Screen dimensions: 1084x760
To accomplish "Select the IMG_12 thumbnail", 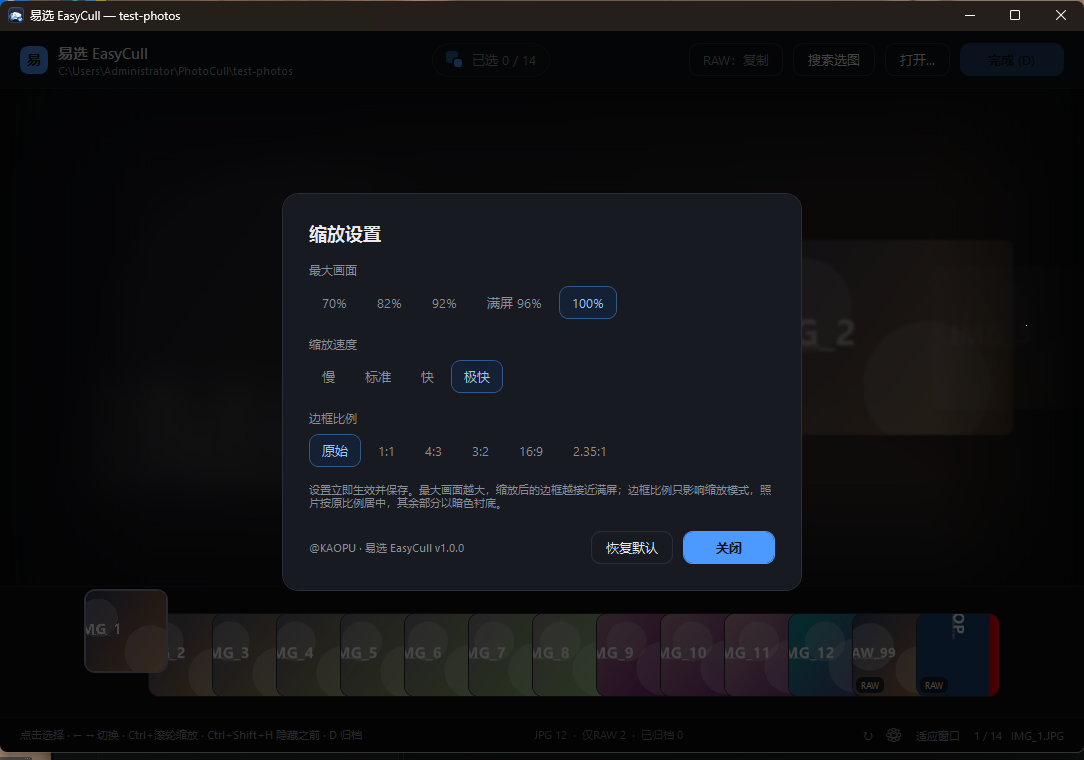I will 821,654.
